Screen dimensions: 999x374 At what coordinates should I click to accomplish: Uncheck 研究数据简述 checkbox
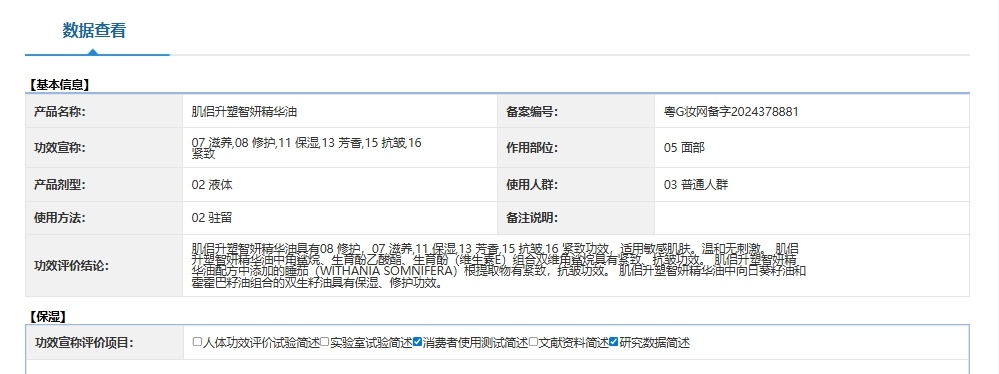pyautogui.click(x=614, y=342)
